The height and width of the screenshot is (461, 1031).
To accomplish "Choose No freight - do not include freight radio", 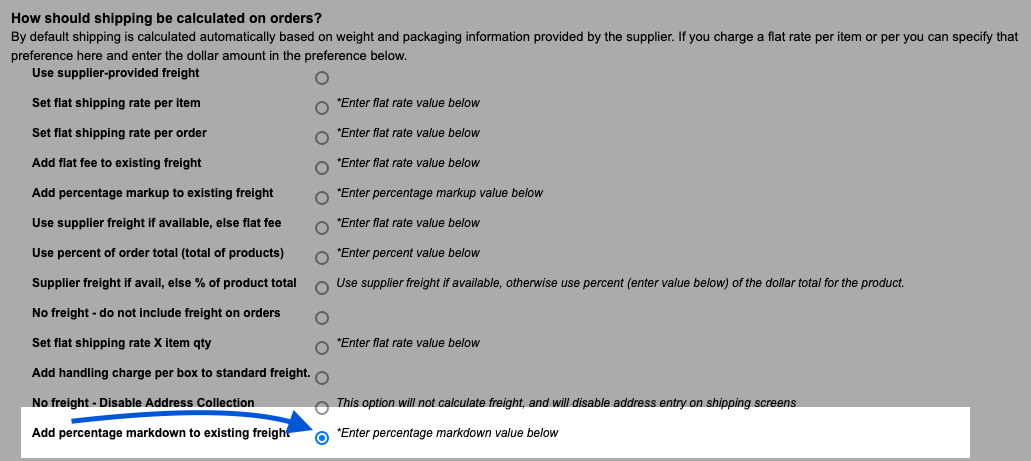I will click(322, 318).
